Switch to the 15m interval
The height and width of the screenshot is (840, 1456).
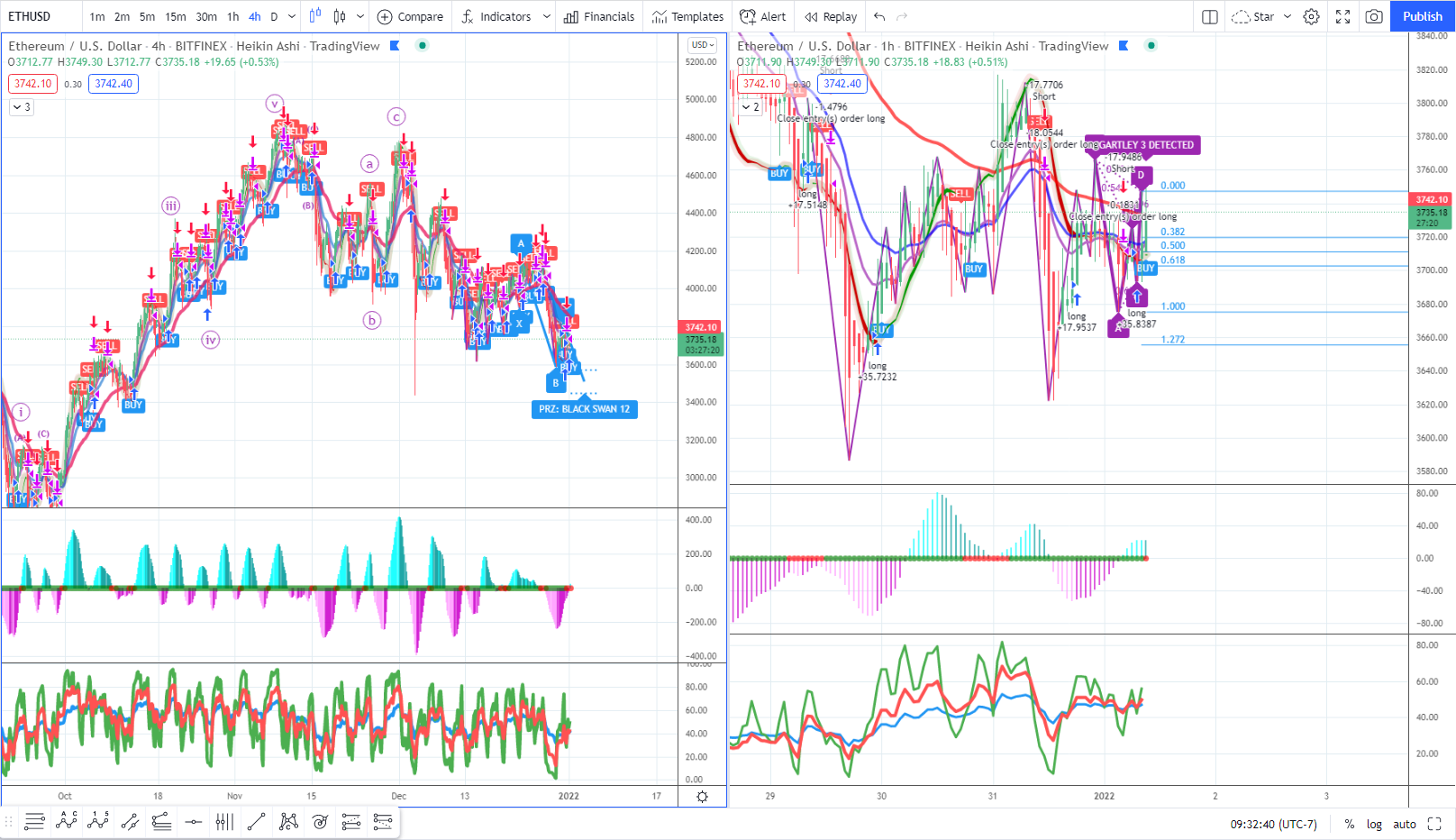click(176, 16)
